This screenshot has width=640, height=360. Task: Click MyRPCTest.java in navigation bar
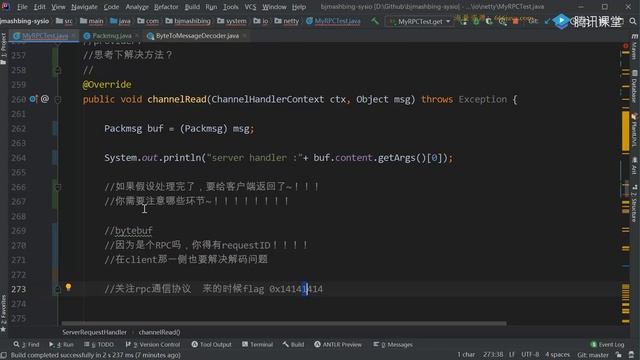click(x=333, y=21)
